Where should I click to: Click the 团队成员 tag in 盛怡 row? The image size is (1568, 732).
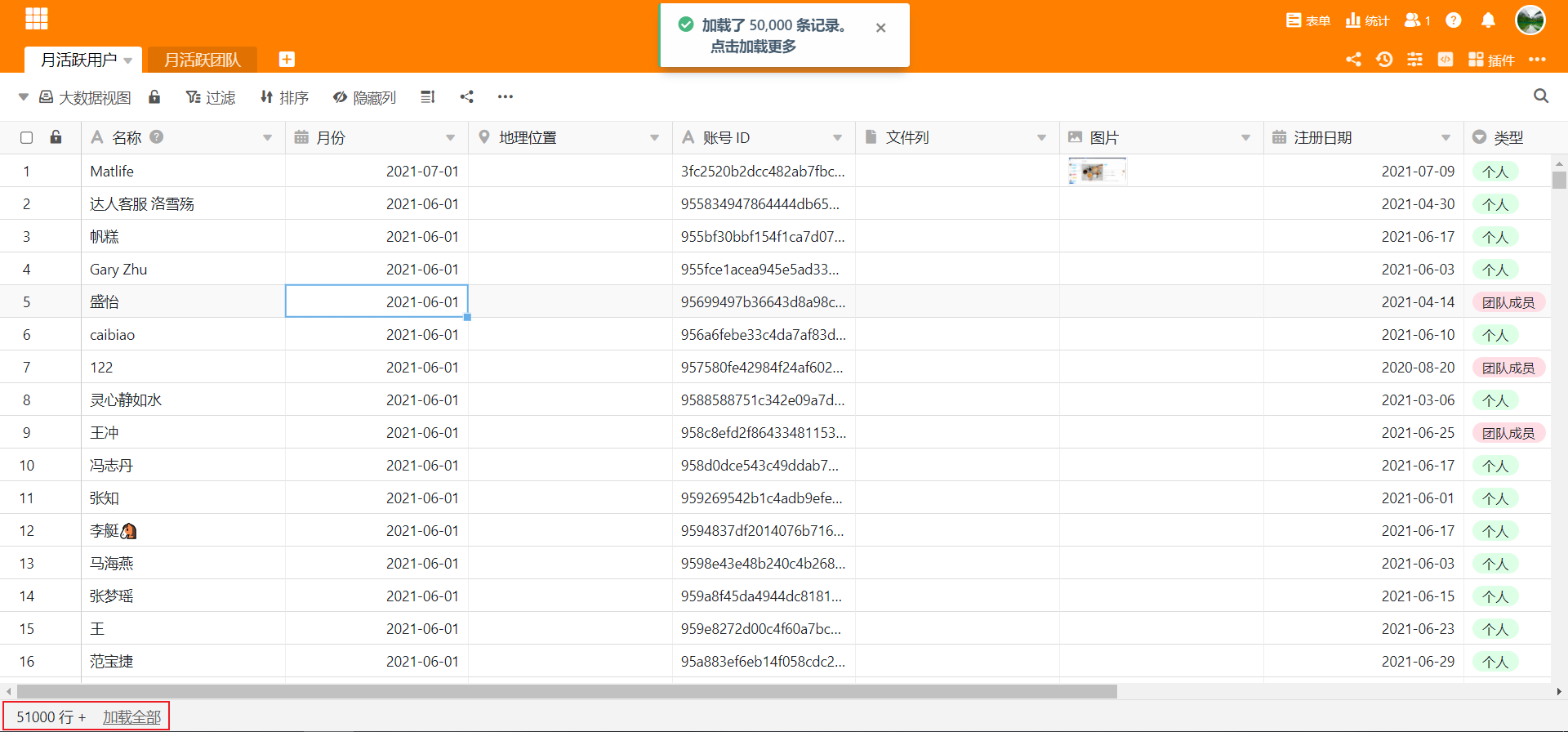(x=1508, y=302)
